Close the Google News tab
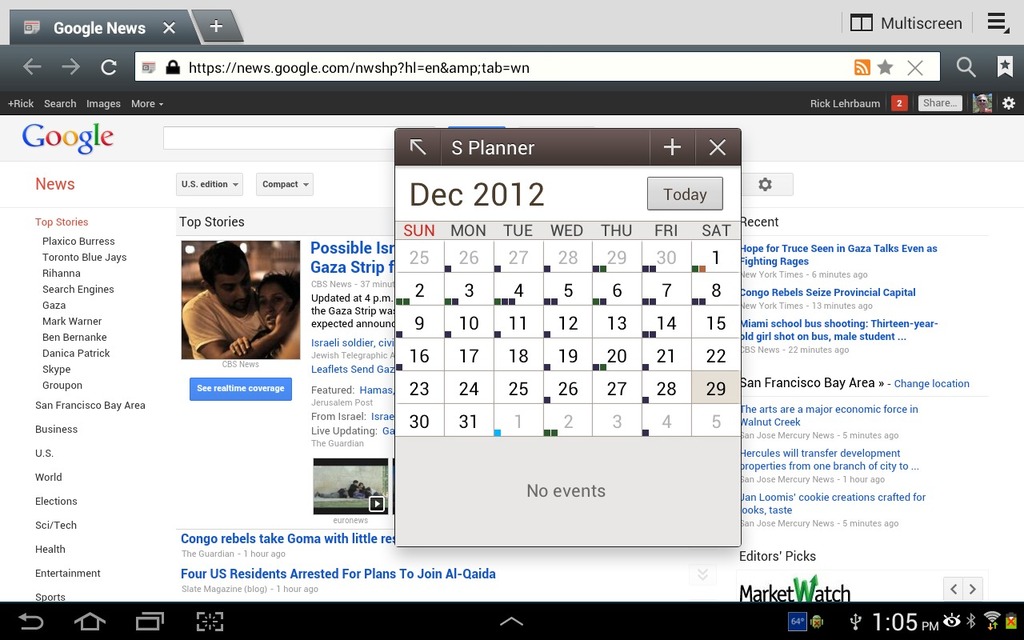Image resolution: width=1024 pixels, height=640 pixels. click(x=169, y=27)
